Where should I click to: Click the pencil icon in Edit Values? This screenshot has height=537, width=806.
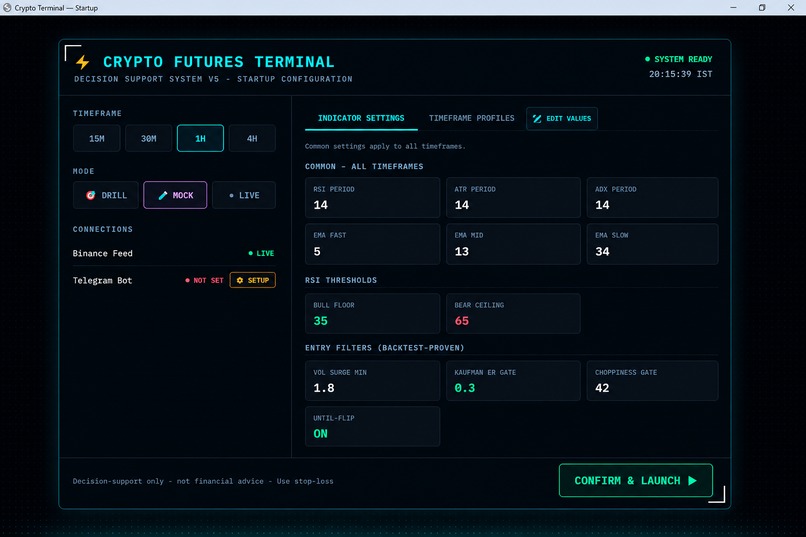point(537,119)
